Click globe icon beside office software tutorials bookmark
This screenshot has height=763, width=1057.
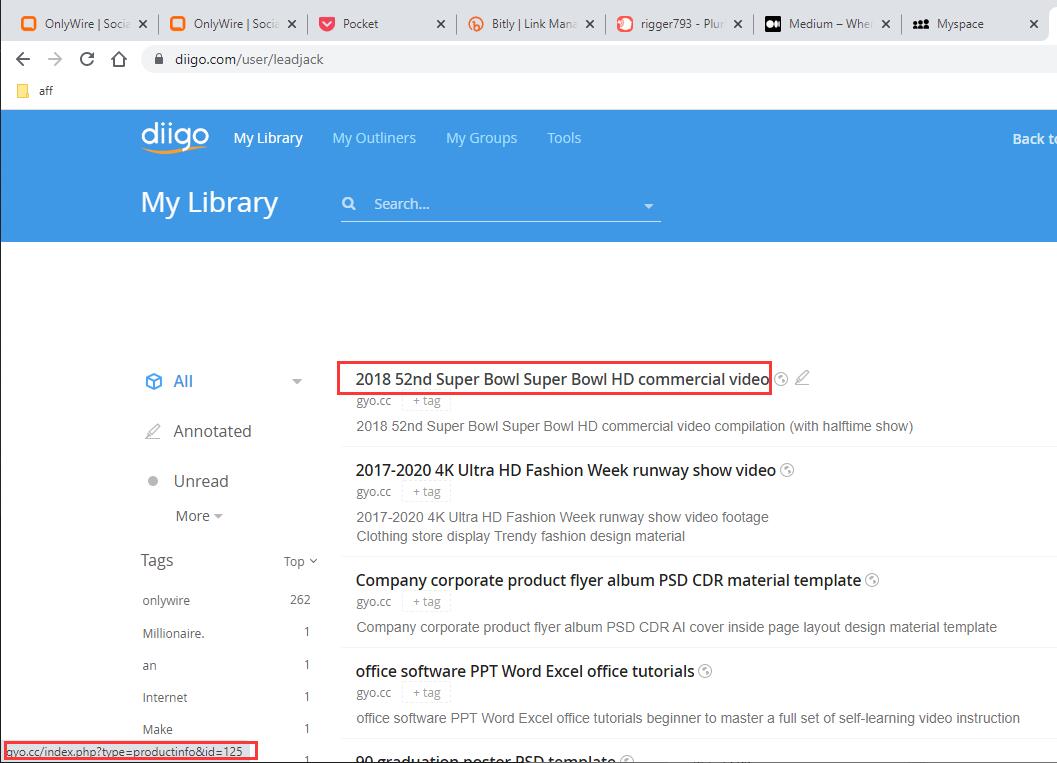pyautogui.click(x=705, y=671)
